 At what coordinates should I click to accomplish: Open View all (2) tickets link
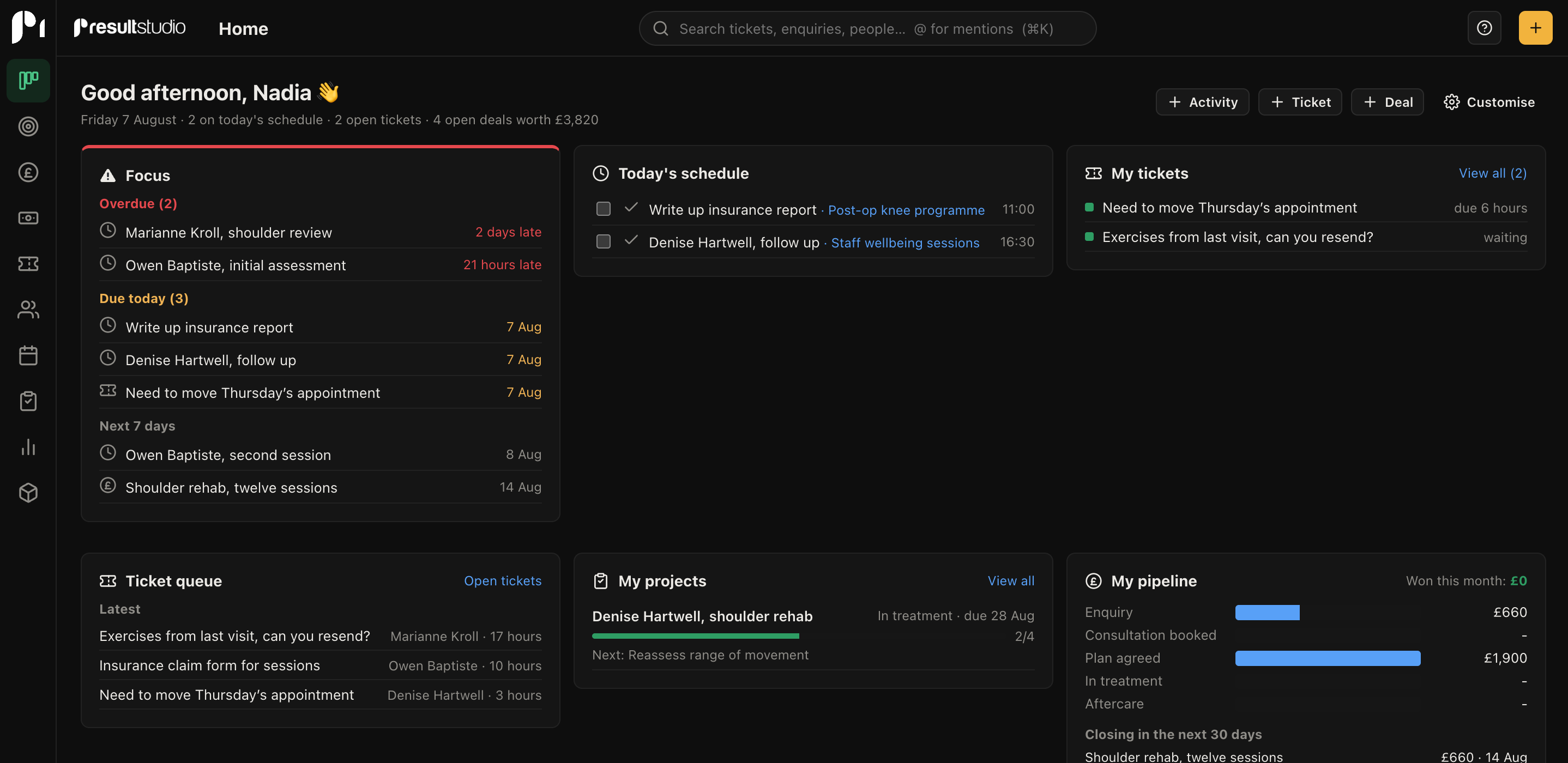pyautogui.click(x=1493, y=173)
